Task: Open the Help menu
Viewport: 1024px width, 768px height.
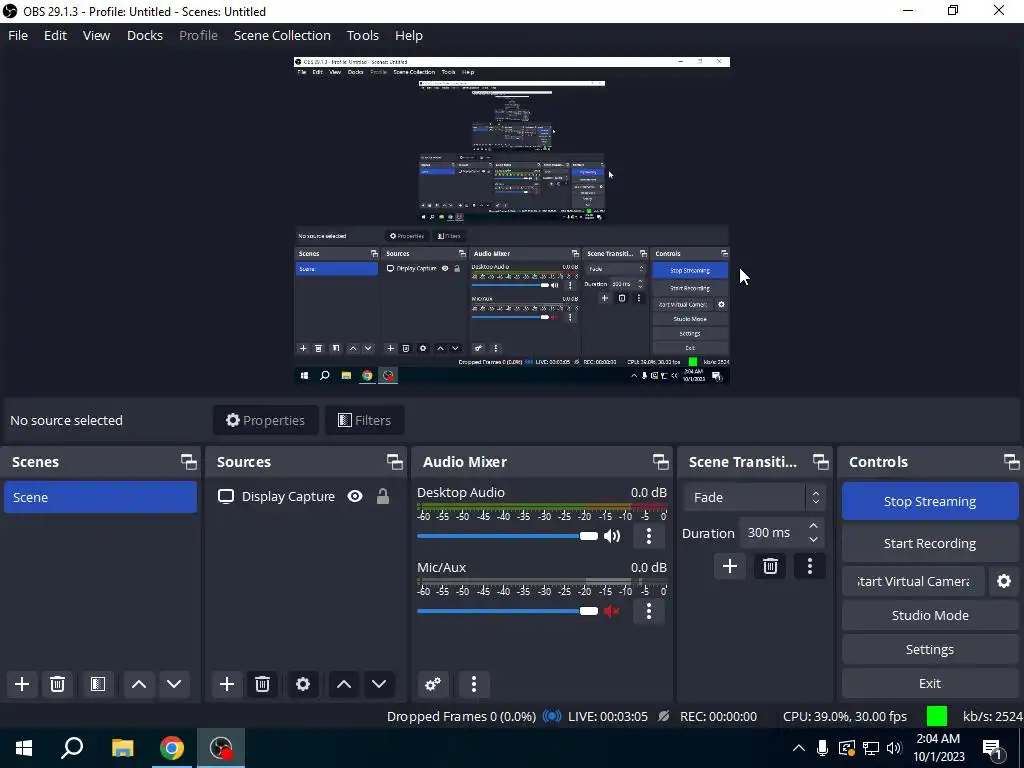Action: tap(409, 35)
